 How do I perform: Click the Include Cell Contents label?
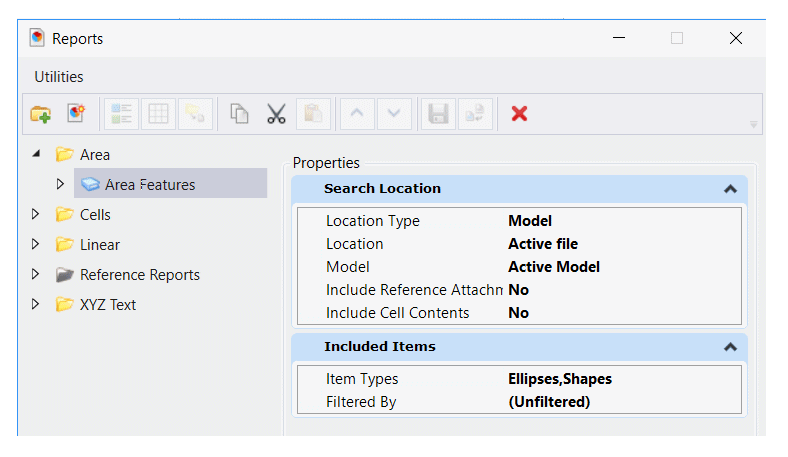pos(397,313)
